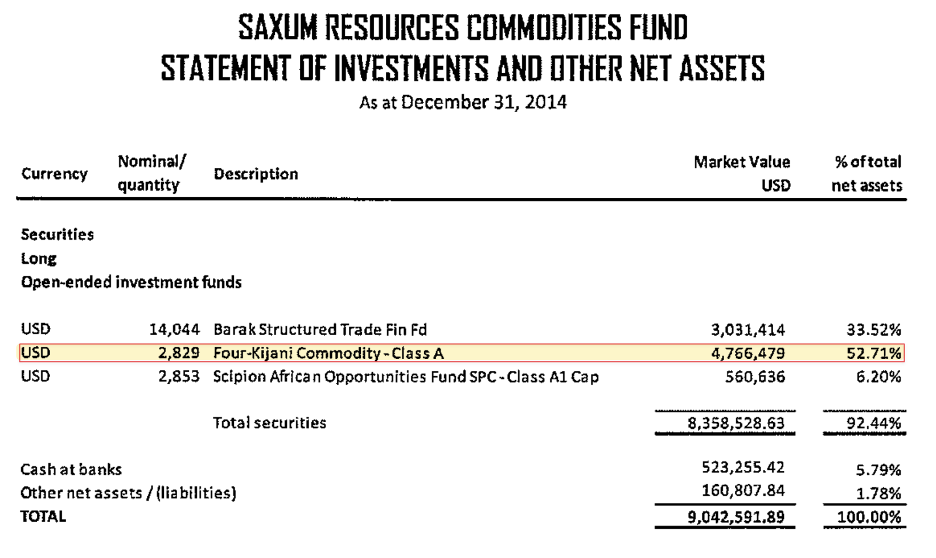This screenshot has width=936, height=558.
Task: Click the Market Value USD column header
Action: click(742, 174)
